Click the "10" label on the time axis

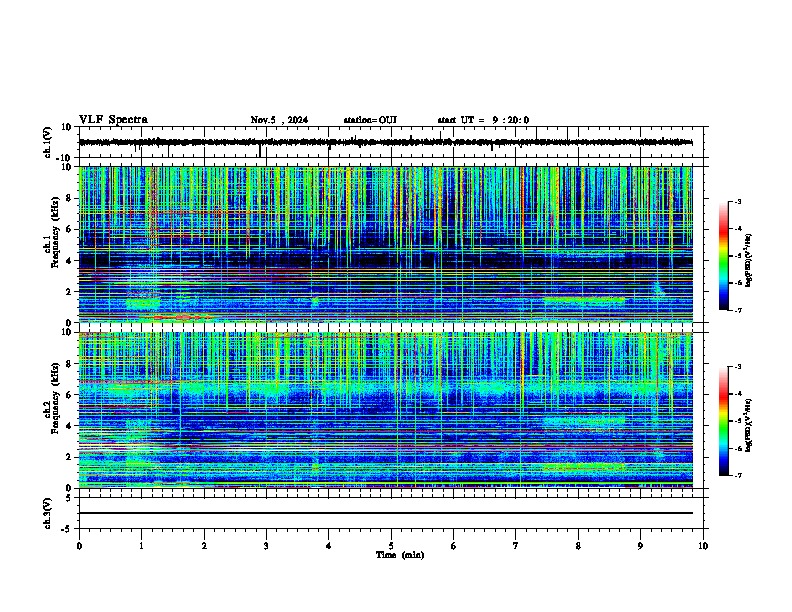703,546
